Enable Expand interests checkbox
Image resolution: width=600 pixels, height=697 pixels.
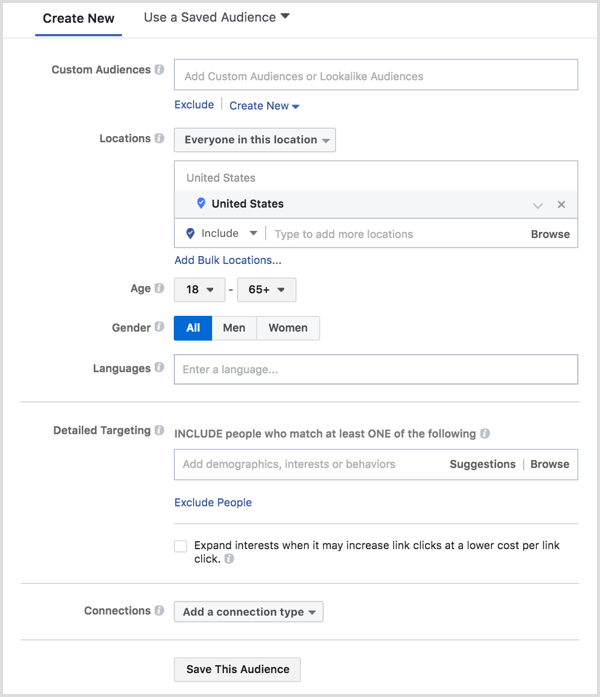click(180, 546)
